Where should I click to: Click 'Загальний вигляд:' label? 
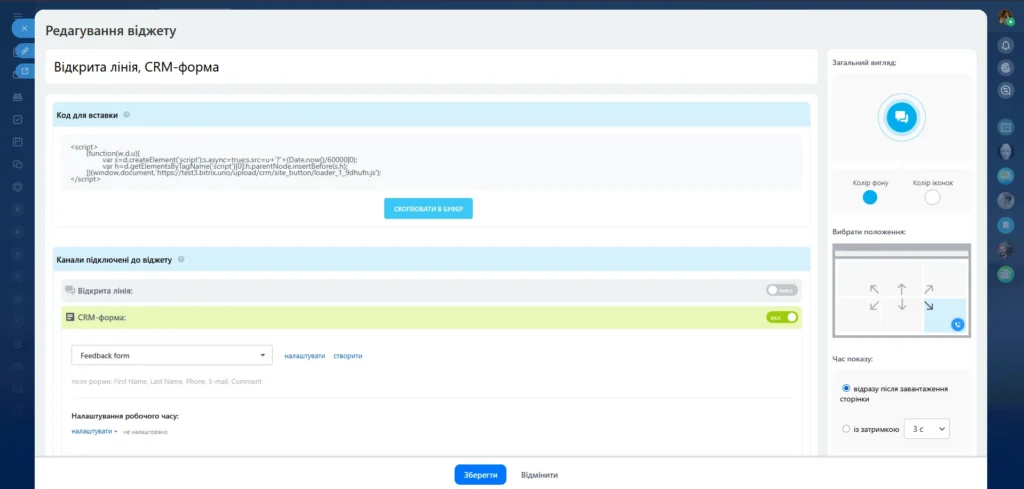coord(864,63)
